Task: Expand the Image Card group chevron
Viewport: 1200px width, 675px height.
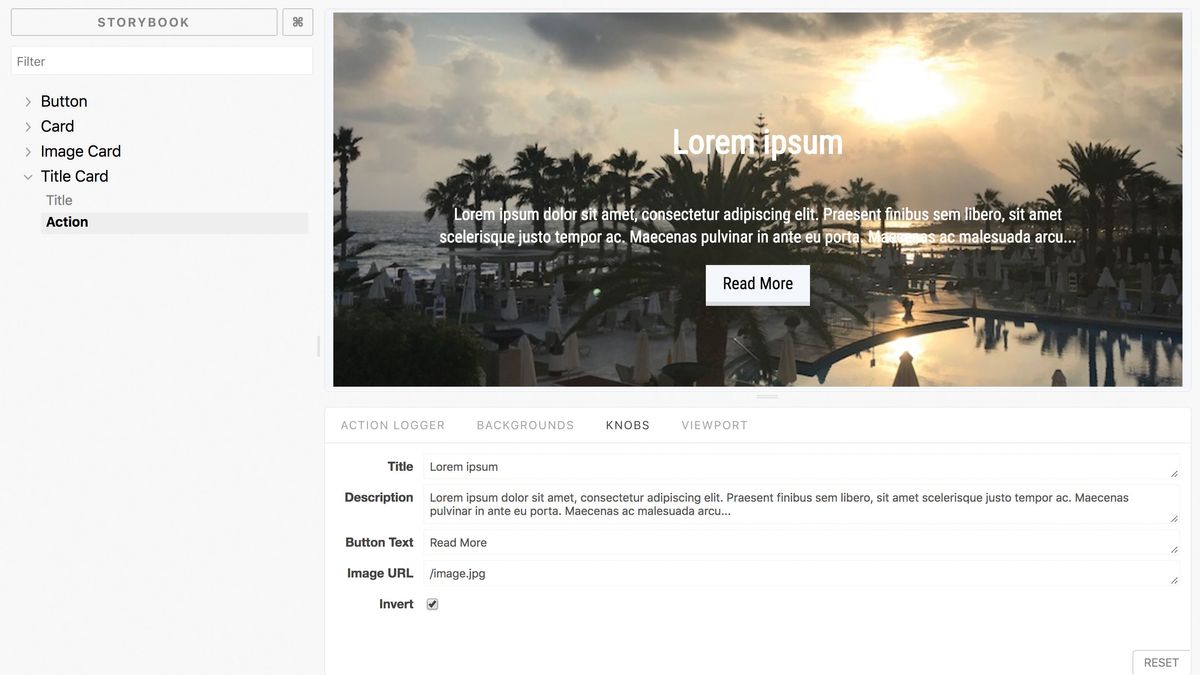Action: click(x=28, y=152)
